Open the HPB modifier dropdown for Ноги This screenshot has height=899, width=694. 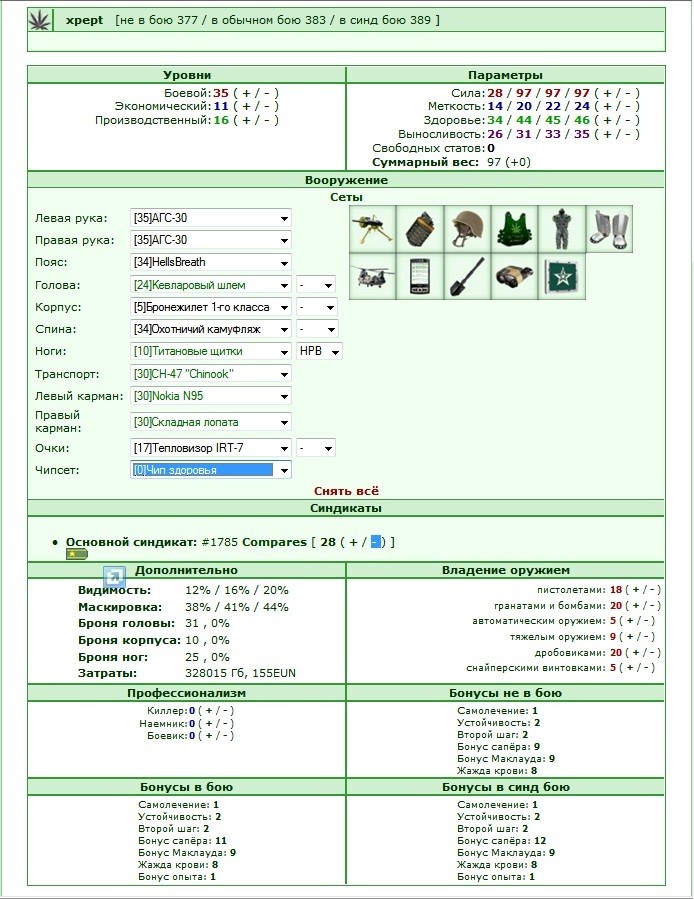tap(319, 351)
